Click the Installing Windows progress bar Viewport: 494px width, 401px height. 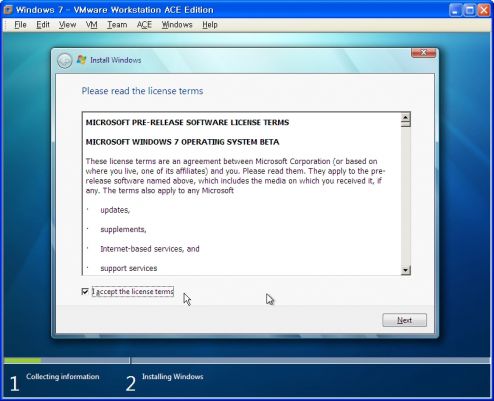click(311, 360)
